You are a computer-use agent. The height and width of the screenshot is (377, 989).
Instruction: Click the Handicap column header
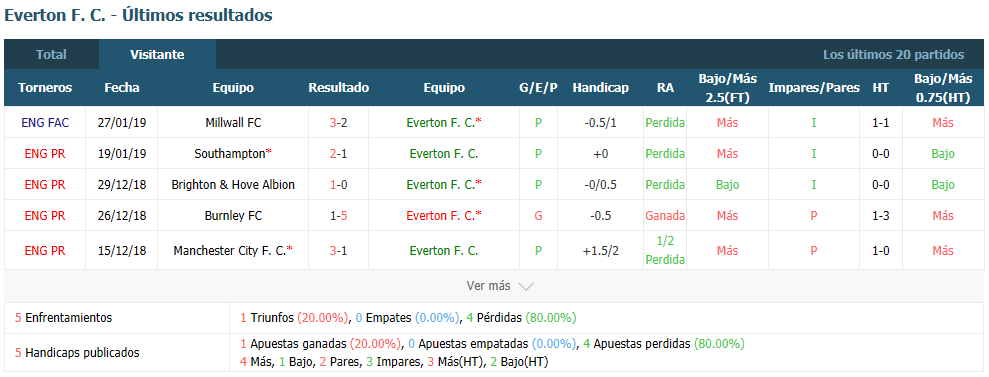point(600,88)
